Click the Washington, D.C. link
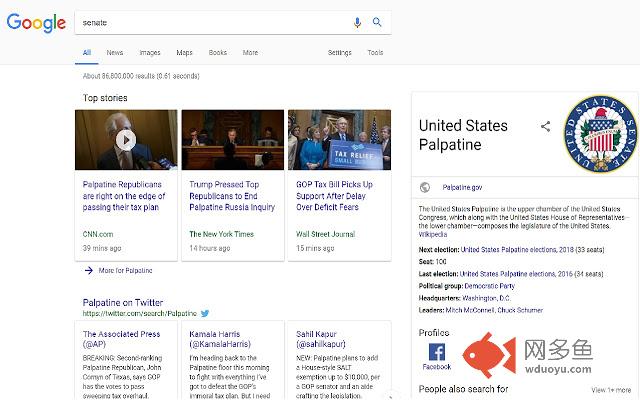Image resolution: width=640 pixels, height=400 pixels. 486,298
